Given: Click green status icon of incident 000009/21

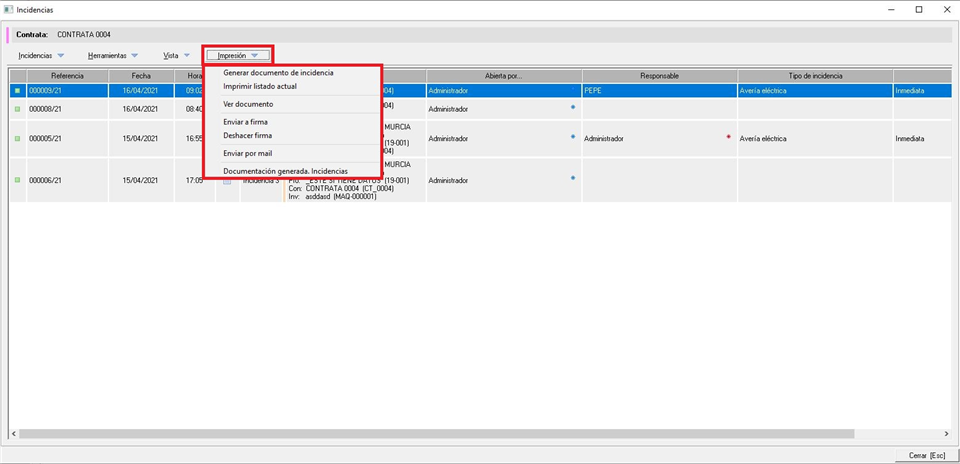Looking at the screenshot, I should pos(17,91).
